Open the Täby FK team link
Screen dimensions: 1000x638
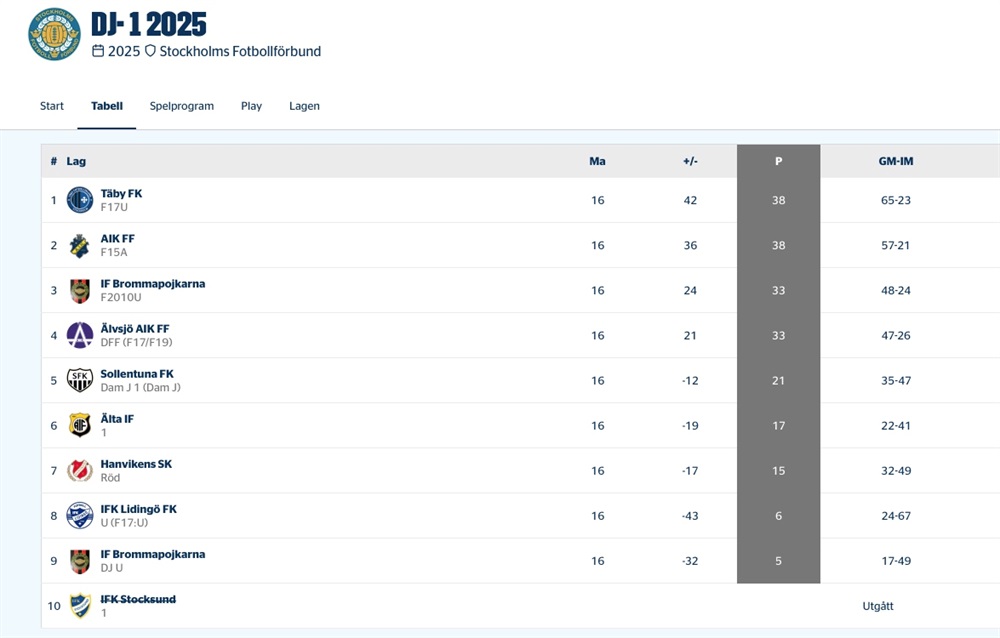pyautogui.click(x=121, y=194)
